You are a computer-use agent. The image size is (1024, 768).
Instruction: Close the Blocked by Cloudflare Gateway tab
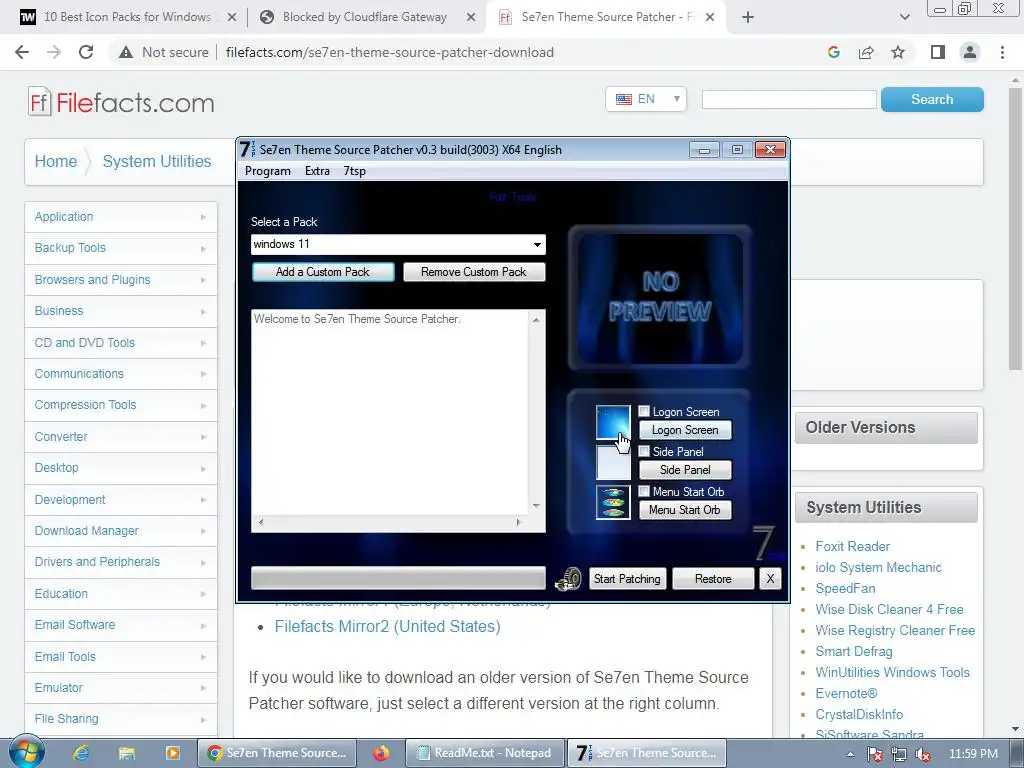[x=470, y=17]
